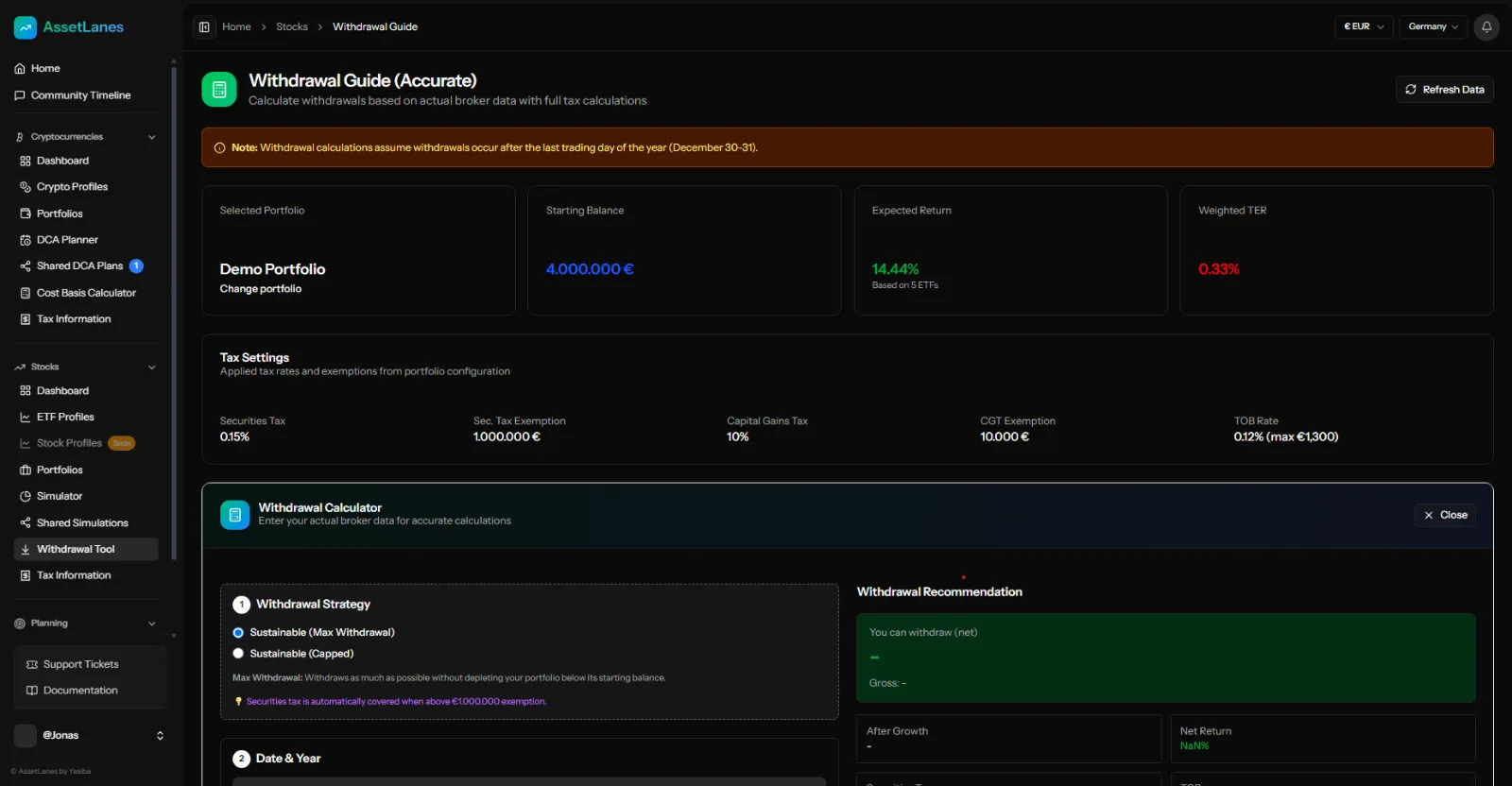Click the TOB Rate value 0.12%

tap(1285, 437)
